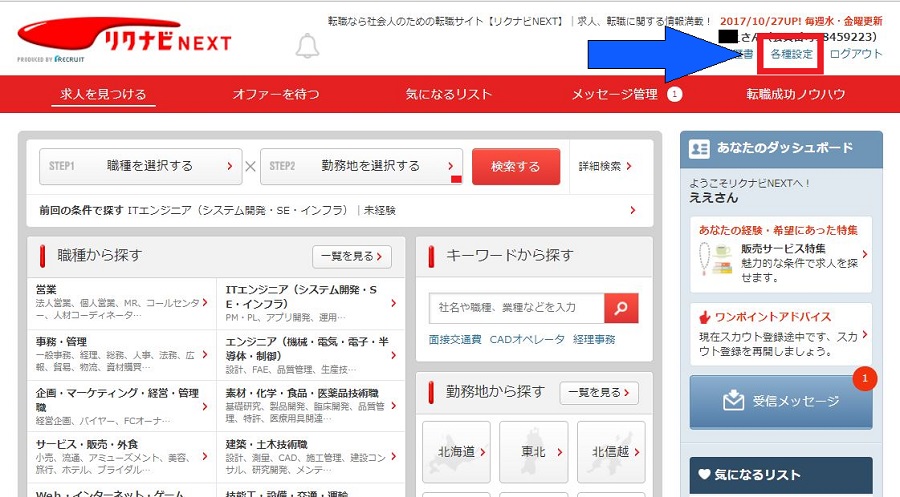Click 一覧を見る in 勤務地から探す
The width and height of the screenshot is (900, 497).
click(x=599, y=393)
